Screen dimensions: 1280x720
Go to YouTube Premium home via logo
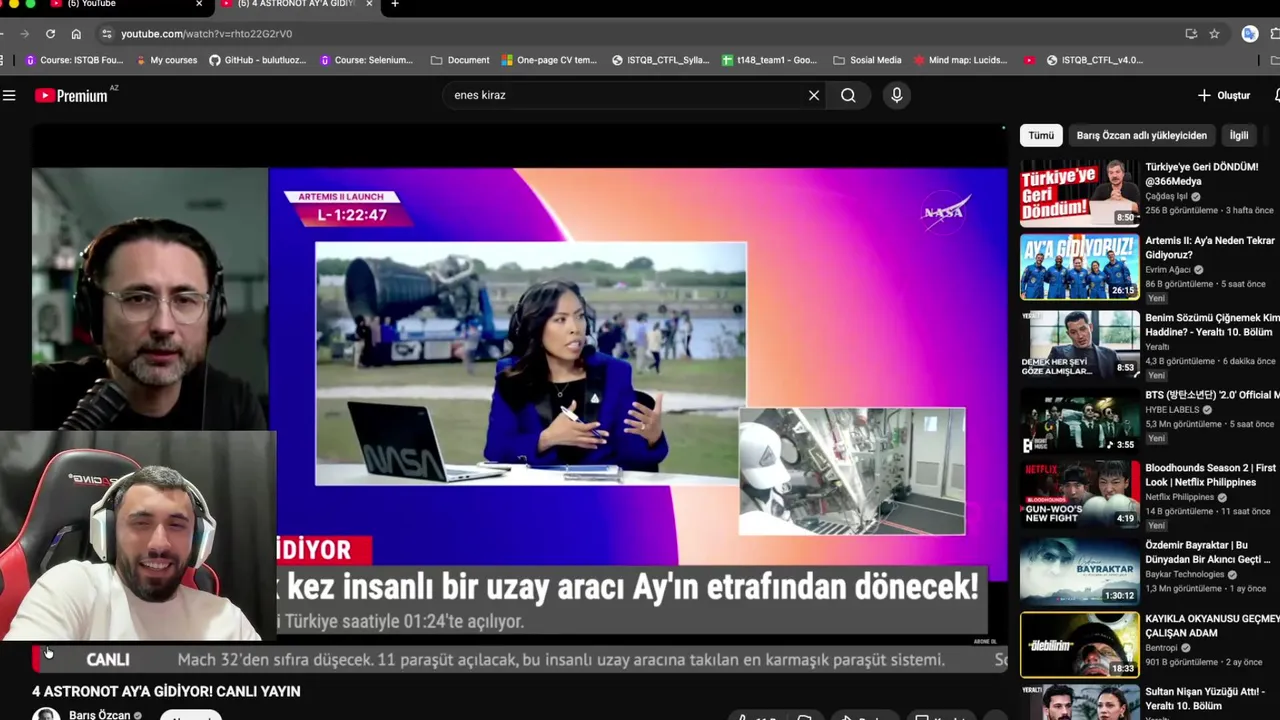[x=72, y=95]
